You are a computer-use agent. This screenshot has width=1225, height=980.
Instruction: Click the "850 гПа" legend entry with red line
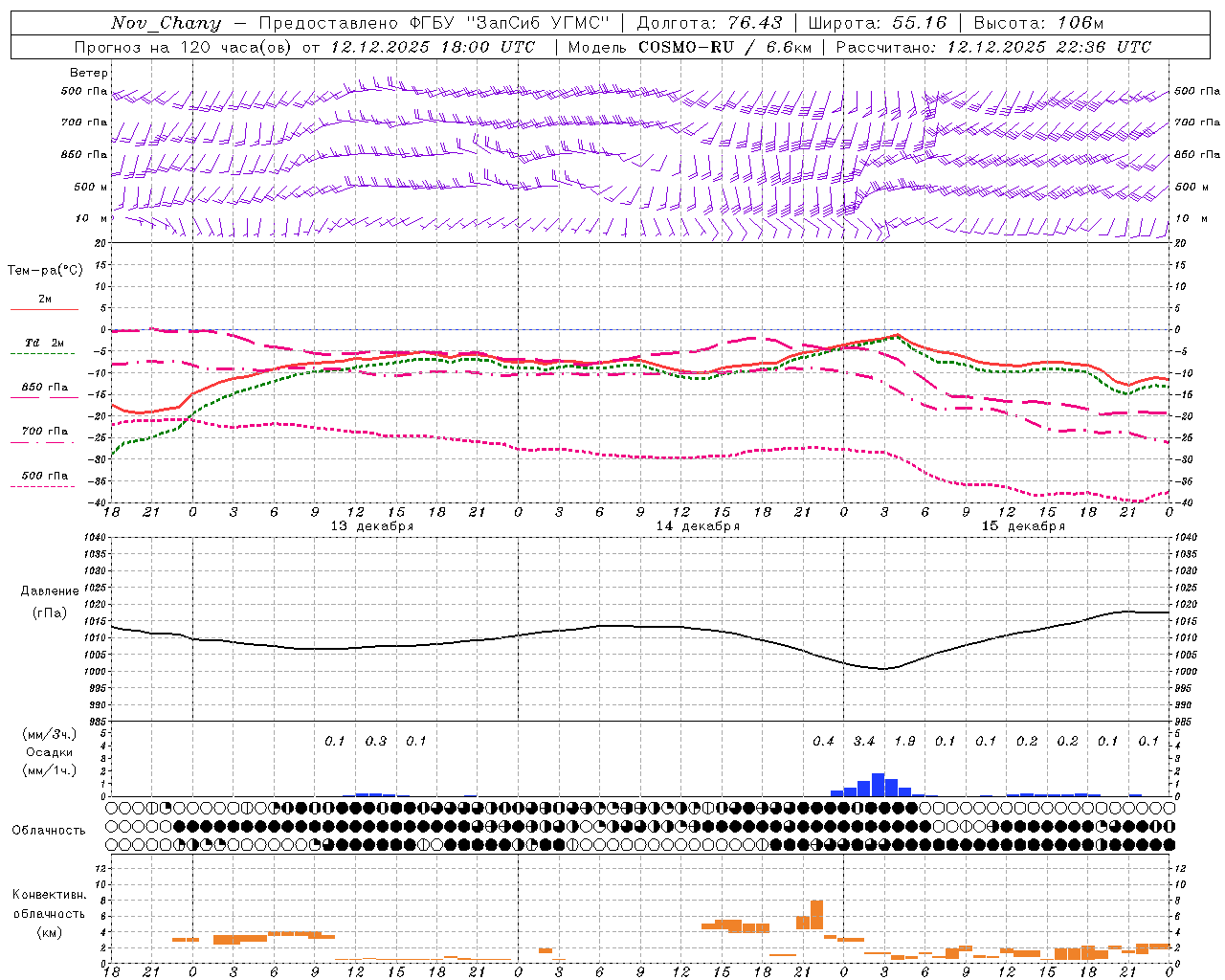[44, 388]
